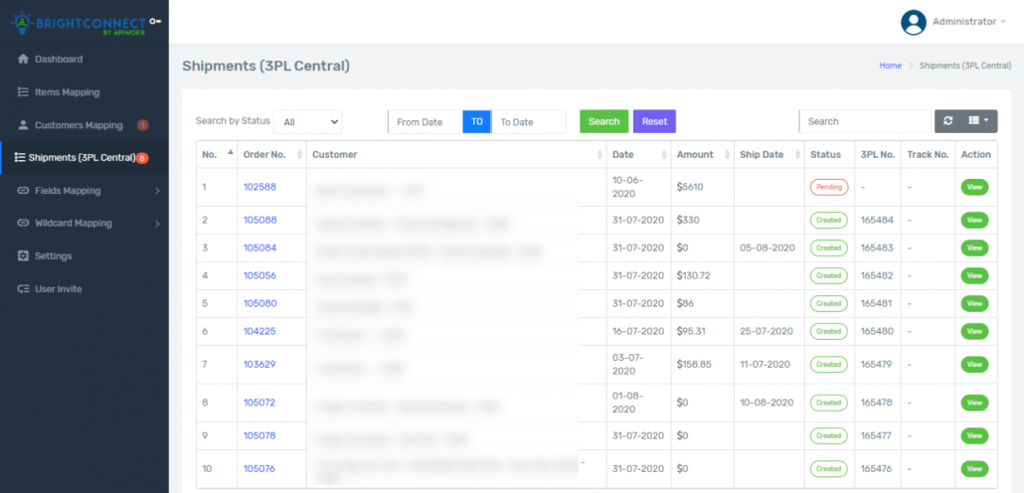
Task: Click the sidebar collapse toggle near logo
Action: click(x=154, y=21)
